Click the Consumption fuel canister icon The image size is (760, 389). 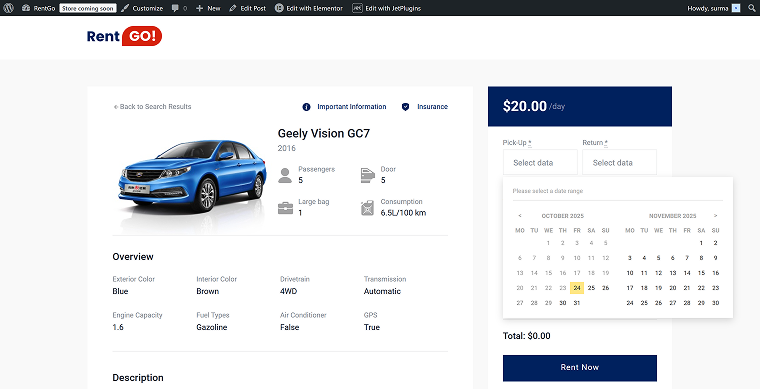coord(367,208)
